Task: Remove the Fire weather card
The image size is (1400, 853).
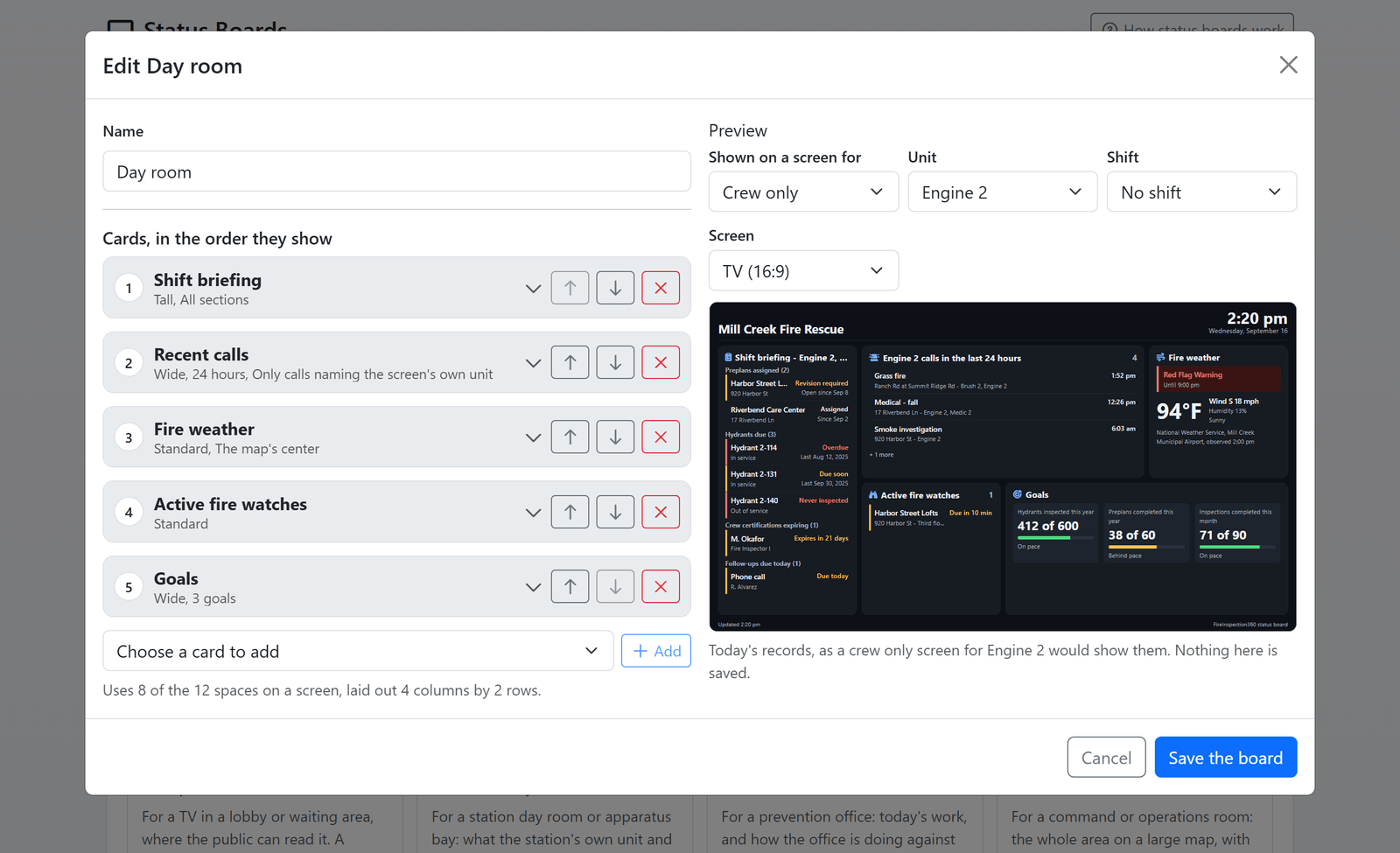Action: tap(661, 437)
